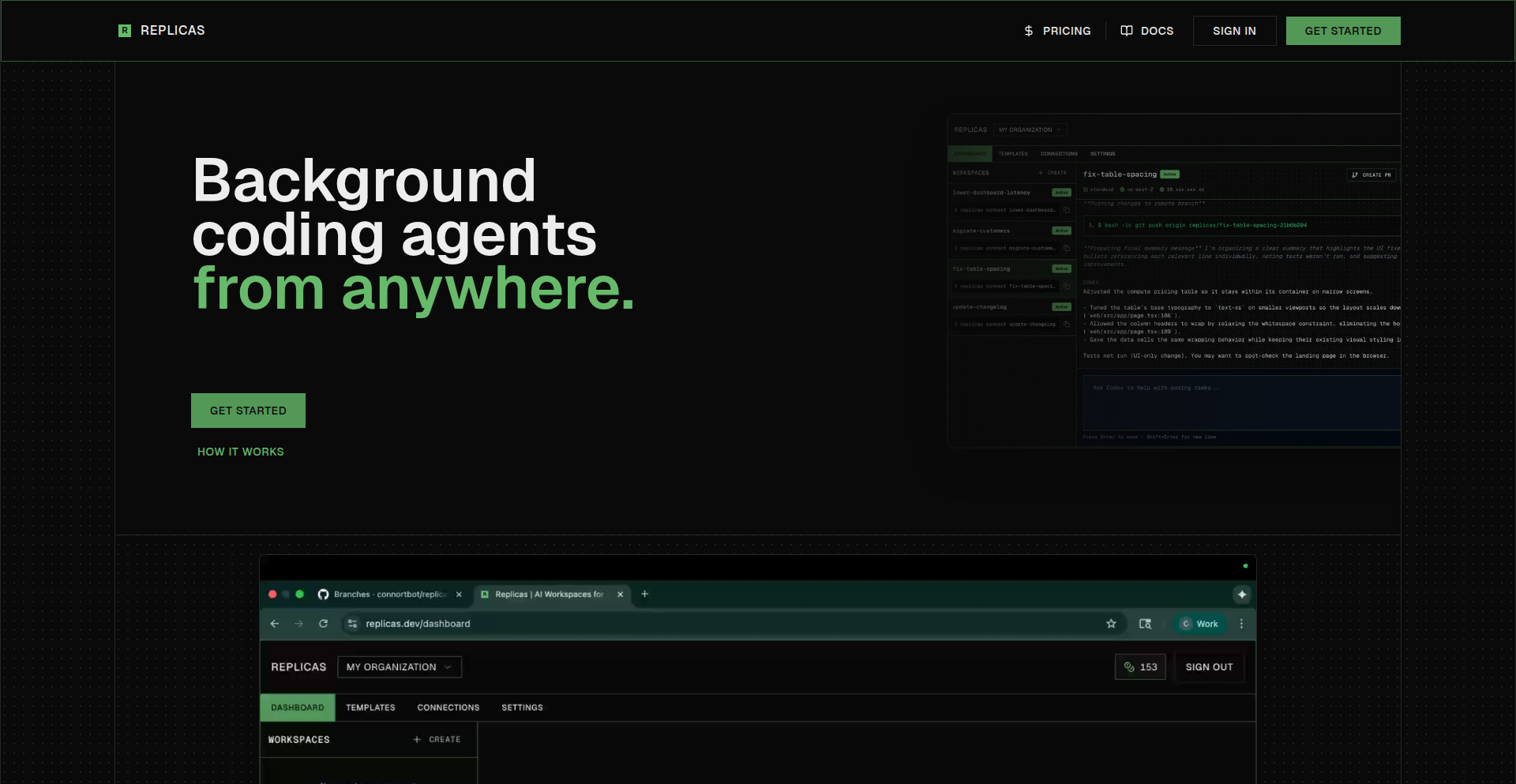Click the Replicas logo icon in header
The image size is (1516, 784).
[125, 31]
